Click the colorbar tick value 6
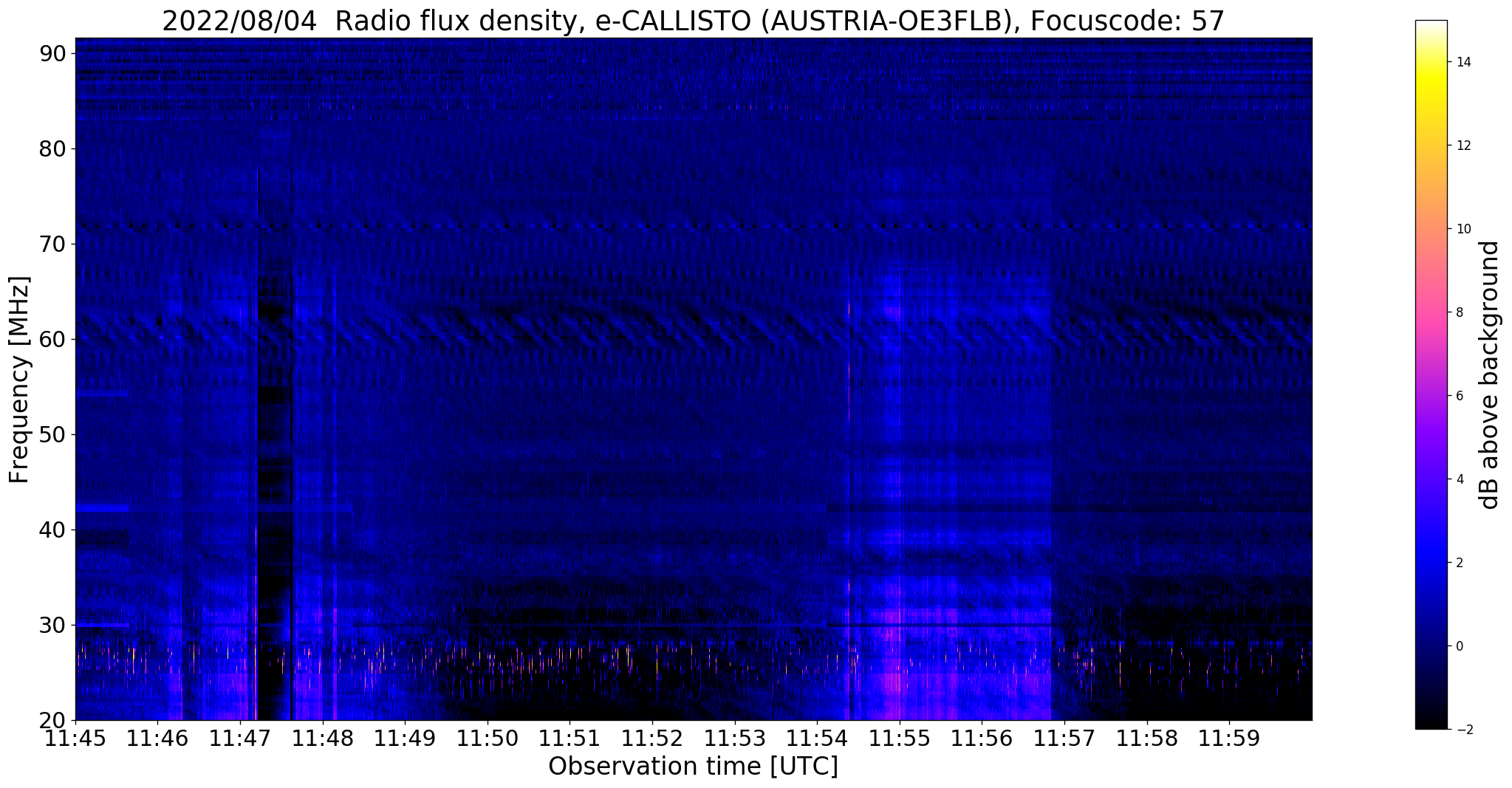Image resolution: width=1512 pixels, height=788 pixels. pos(1458,396)
